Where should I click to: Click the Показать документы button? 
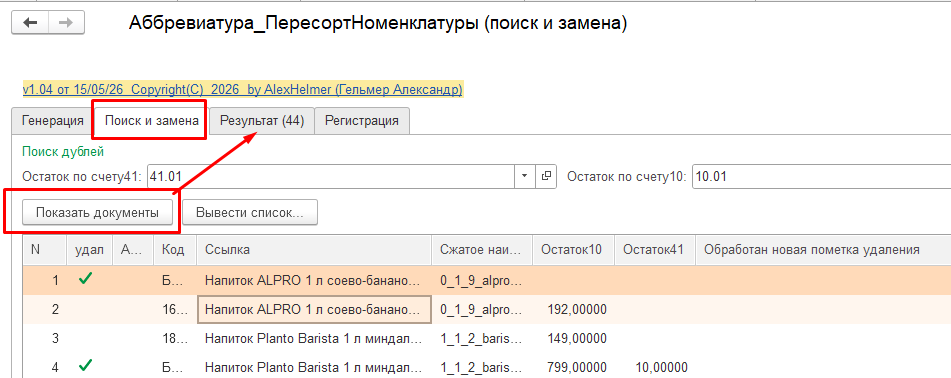click(x=97, y=213)
